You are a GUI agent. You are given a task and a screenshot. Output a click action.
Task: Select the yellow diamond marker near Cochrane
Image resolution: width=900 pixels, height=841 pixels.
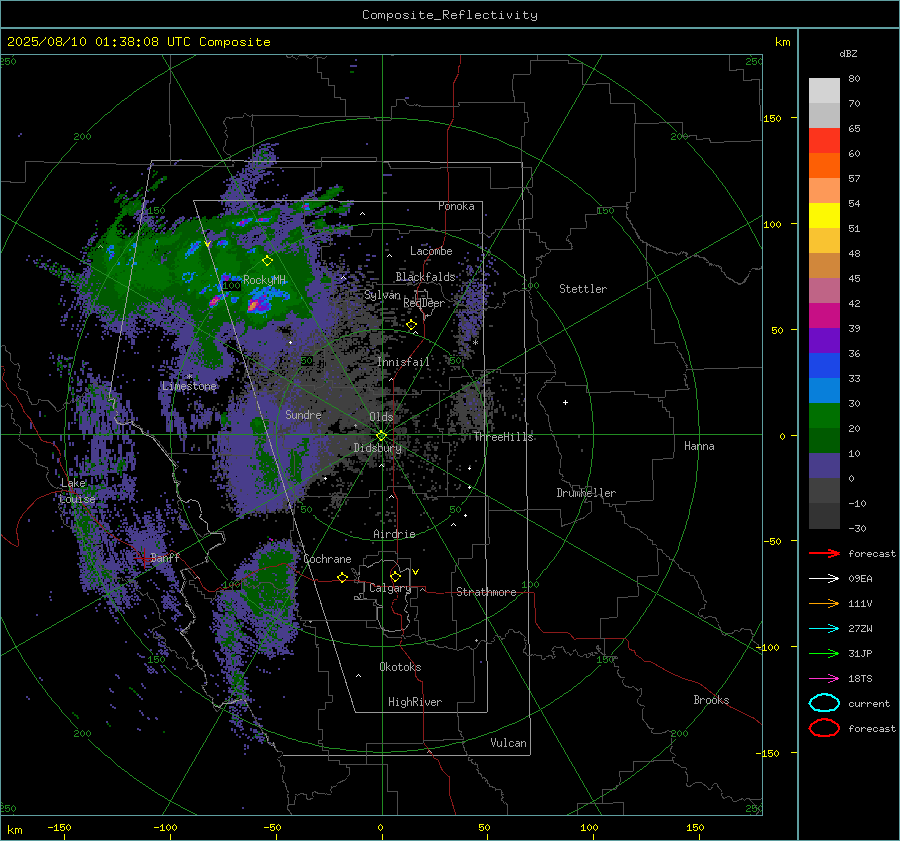tap(343, 578)
